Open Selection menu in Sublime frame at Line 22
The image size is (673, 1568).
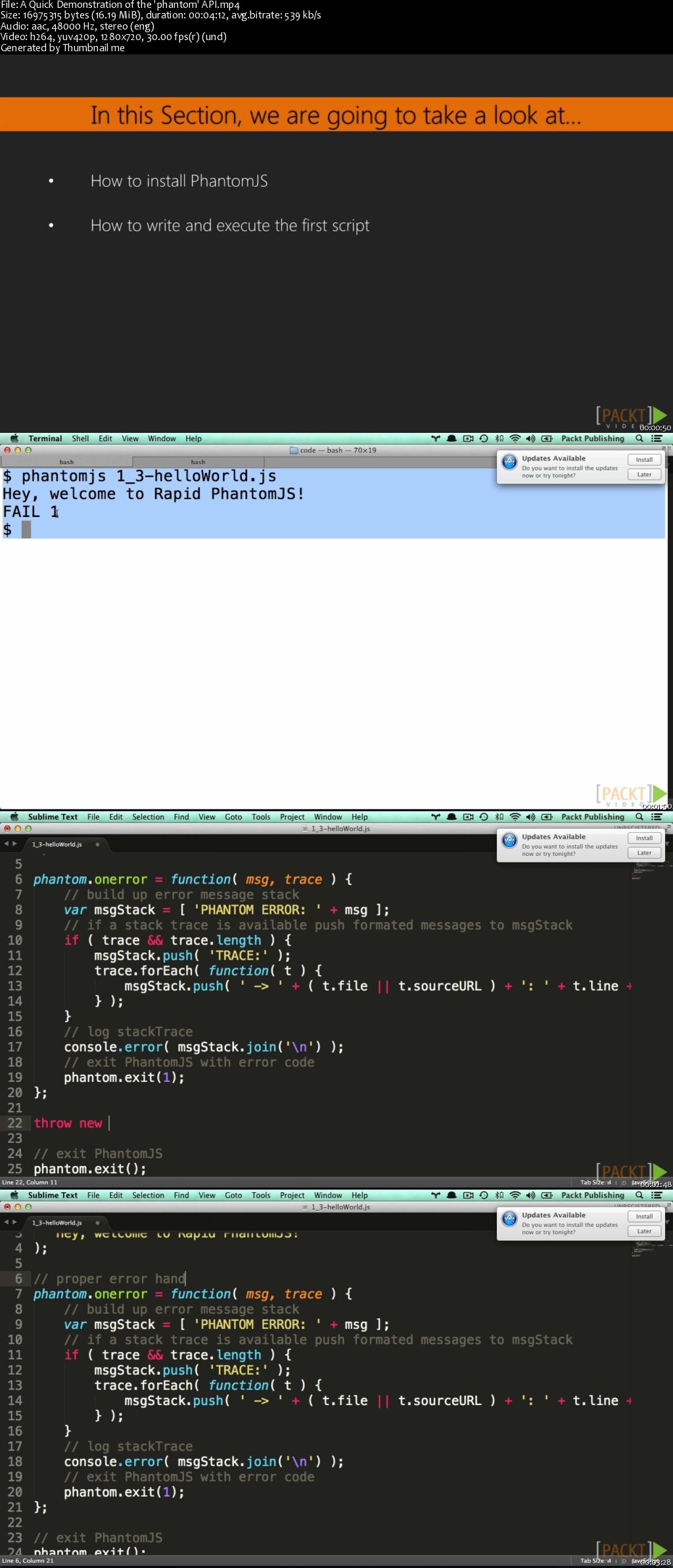148,817
